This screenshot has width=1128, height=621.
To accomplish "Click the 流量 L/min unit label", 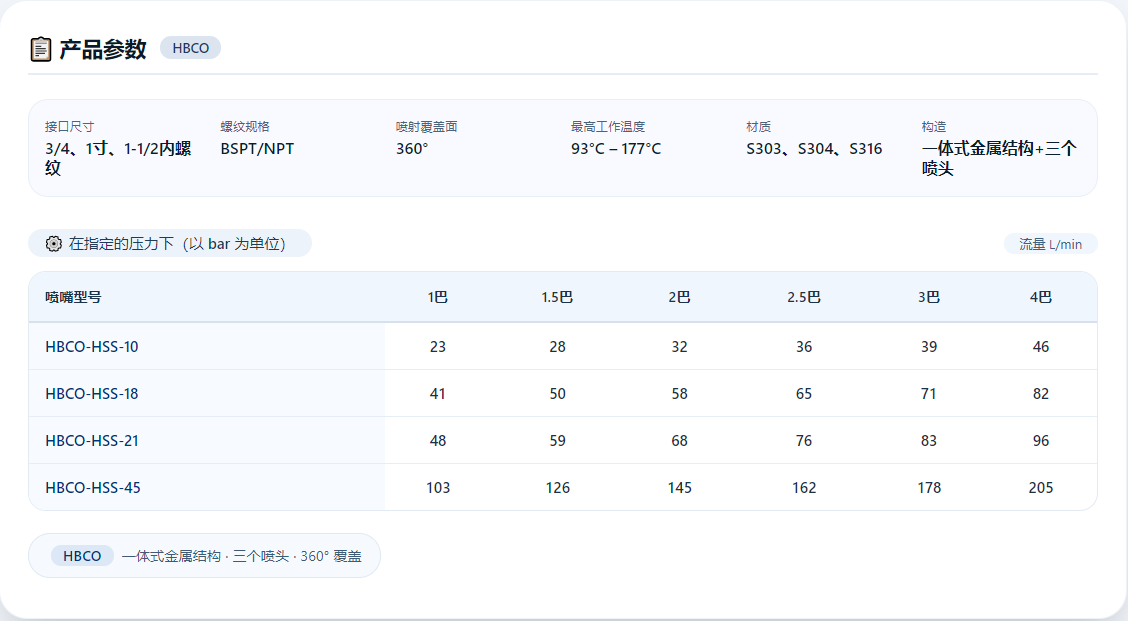I will pos(1050,244).
